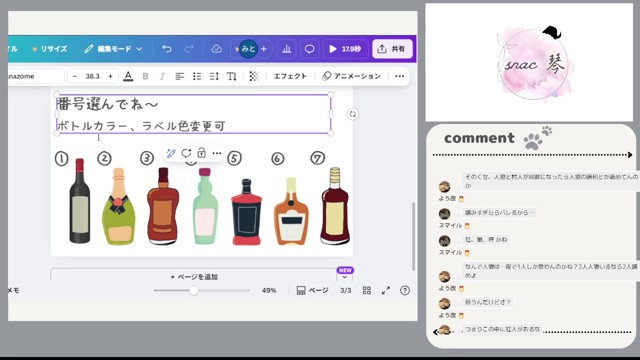Open line spacing settings
Screen dimensions: 640x360
pyautogui.click(x=214, y=76)
